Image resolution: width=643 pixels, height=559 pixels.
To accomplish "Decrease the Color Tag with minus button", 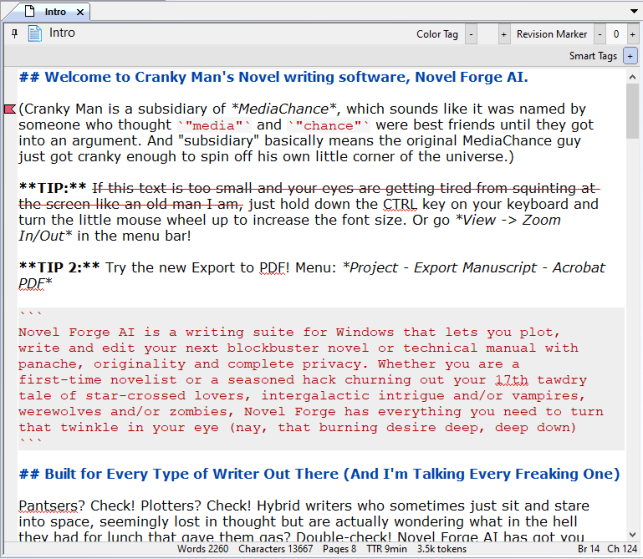I will [x=473, y=34].
